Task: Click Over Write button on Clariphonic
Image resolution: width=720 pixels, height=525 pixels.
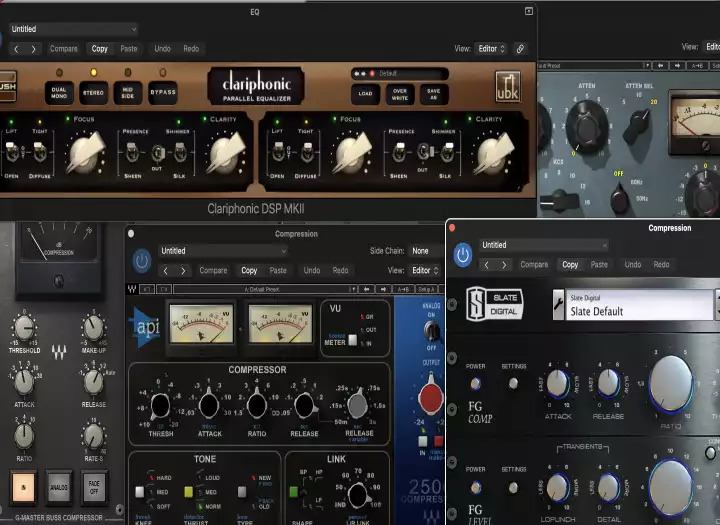Action: coord(400,94)
